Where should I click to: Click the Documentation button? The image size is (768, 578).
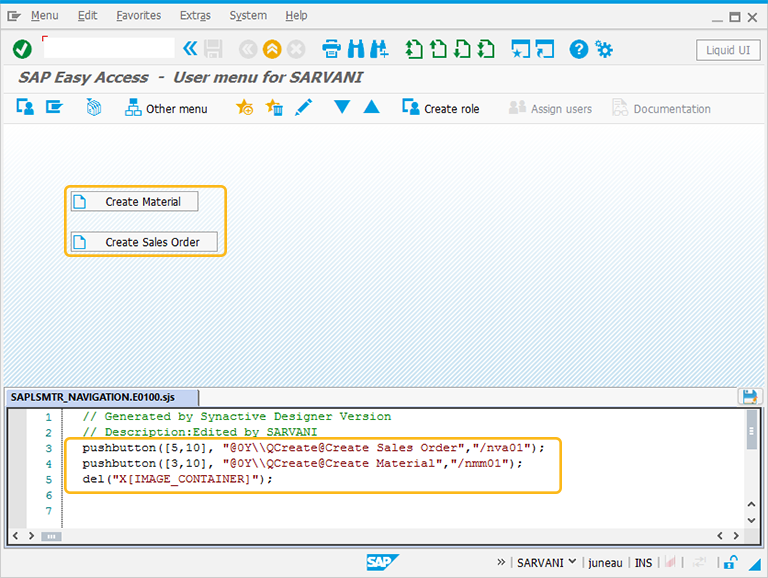(x=661, y=108)
